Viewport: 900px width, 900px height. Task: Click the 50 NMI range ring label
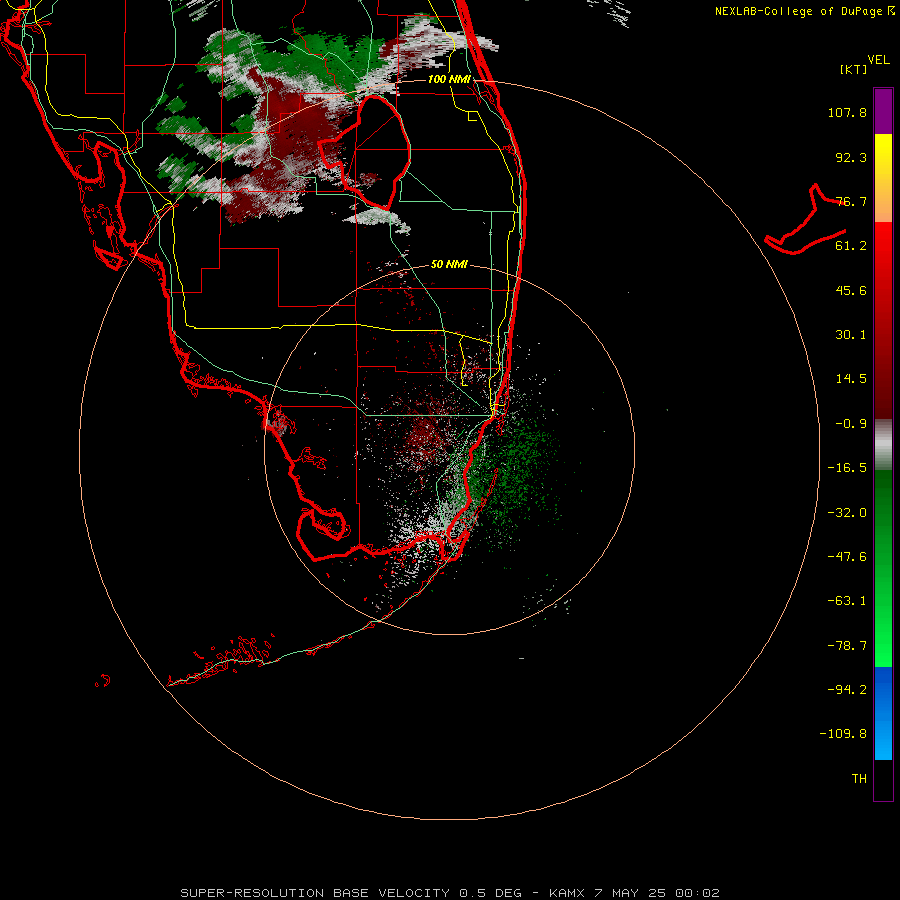point(449,264)
